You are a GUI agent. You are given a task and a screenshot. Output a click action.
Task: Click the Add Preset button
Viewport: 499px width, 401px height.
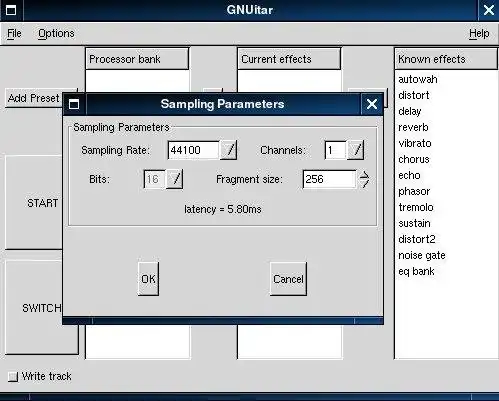(34, 98)
